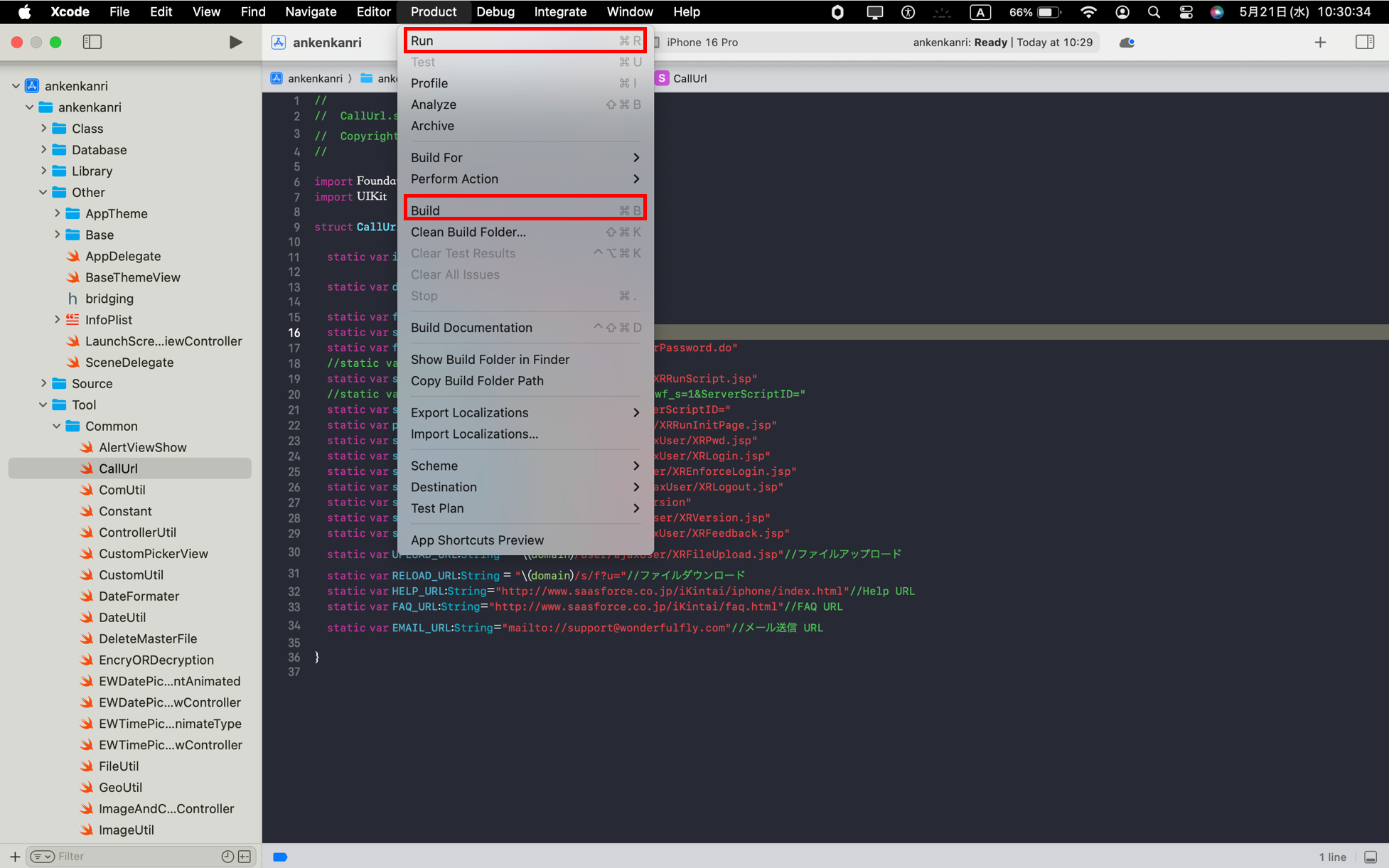
Task: Select Analyze in the Product menu
Action: (x=525, y=105)
